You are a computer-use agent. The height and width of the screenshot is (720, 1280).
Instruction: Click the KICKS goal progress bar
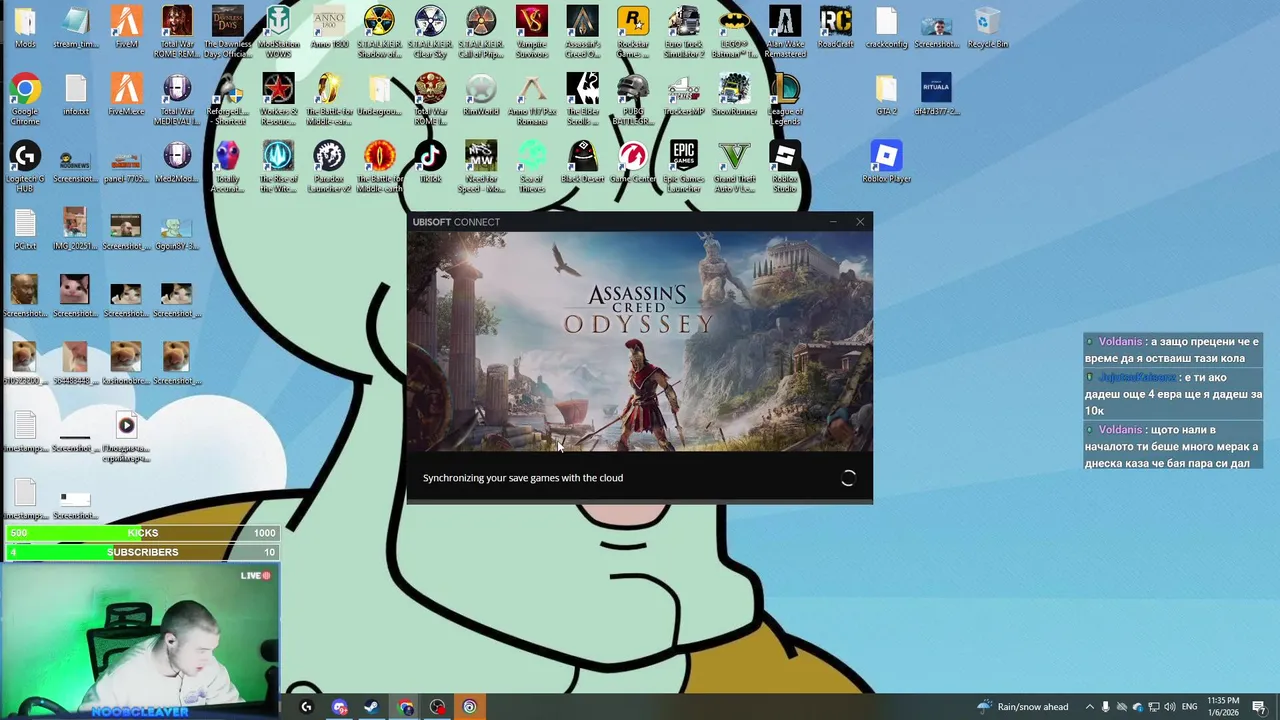click(x=141, y=533)
